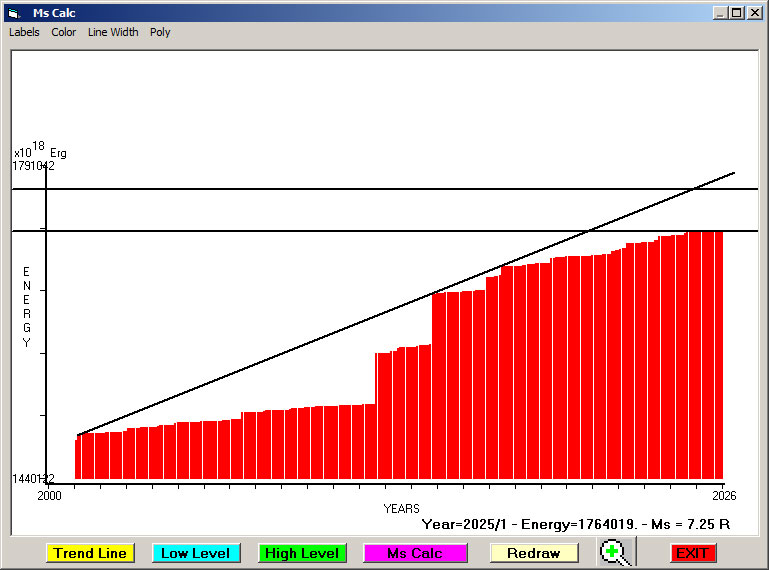The image size is (769, 570).
Task: Open the Line Width menu
Action: (113, 32)
